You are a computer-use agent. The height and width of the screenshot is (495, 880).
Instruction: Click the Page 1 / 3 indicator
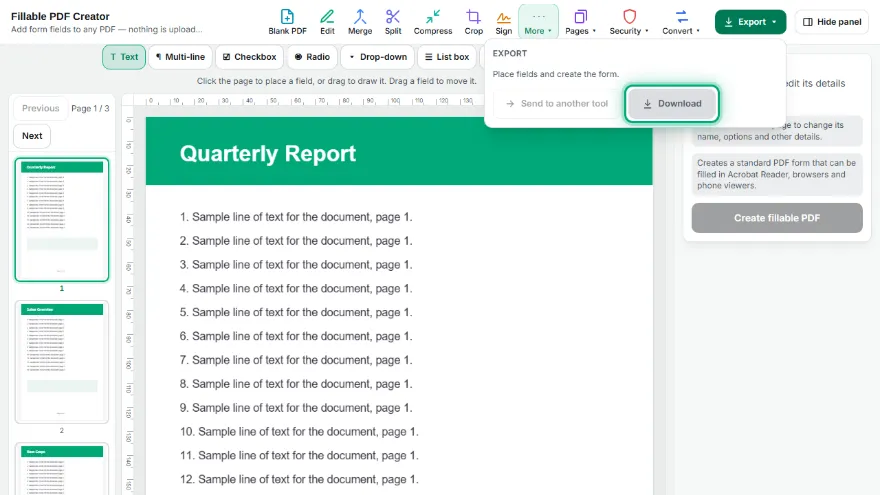coord(90,108)
